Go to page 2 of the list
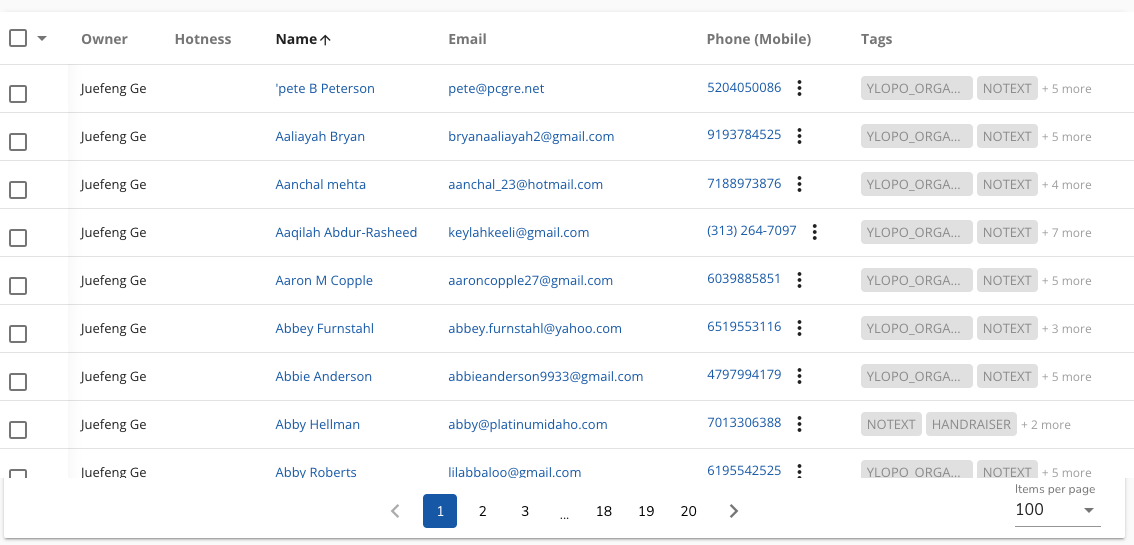The image size is (1134, 545). [x=482, y=511]
